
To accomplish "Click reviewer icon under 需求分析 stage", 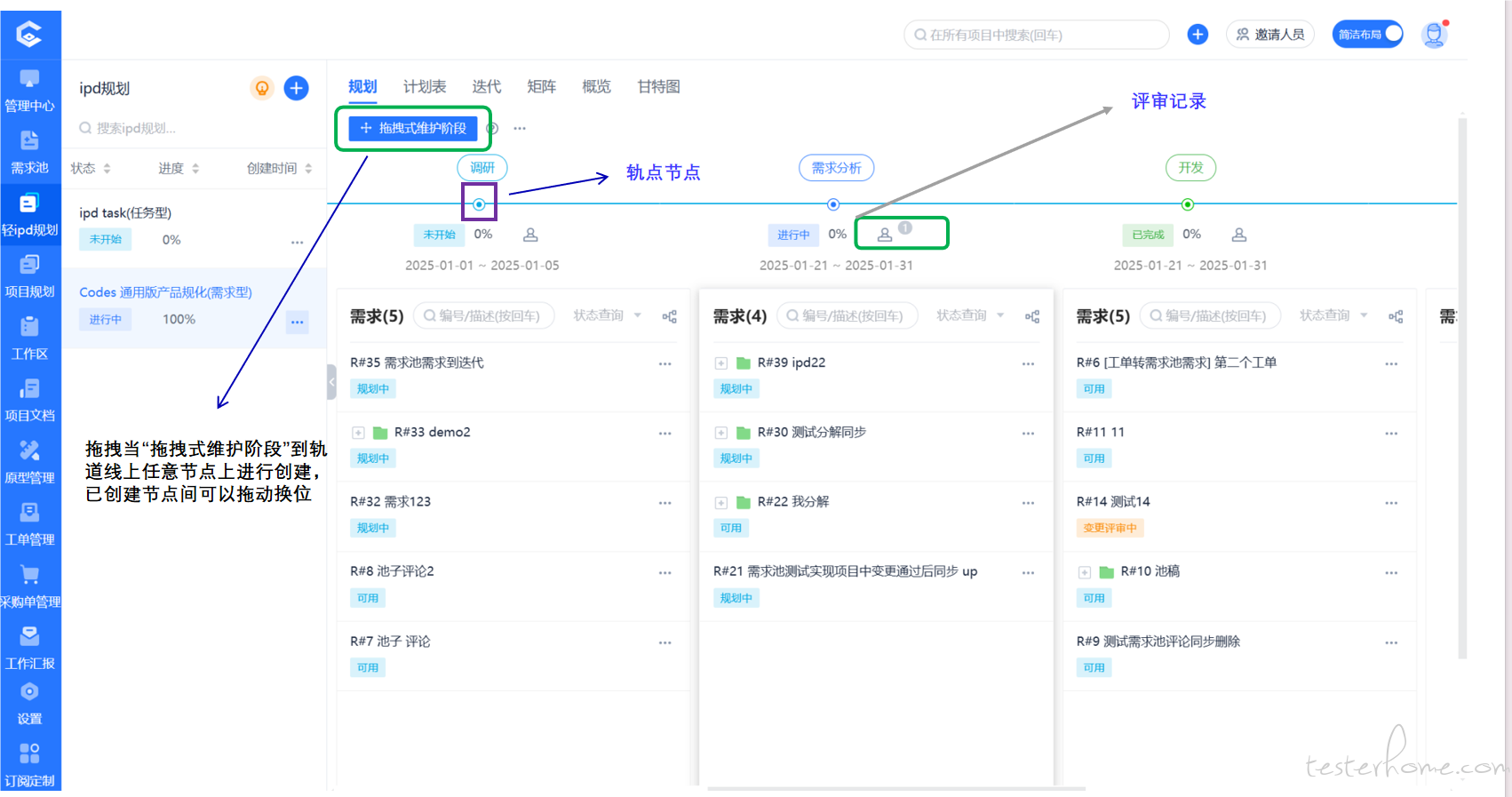I will pos(885,235).
